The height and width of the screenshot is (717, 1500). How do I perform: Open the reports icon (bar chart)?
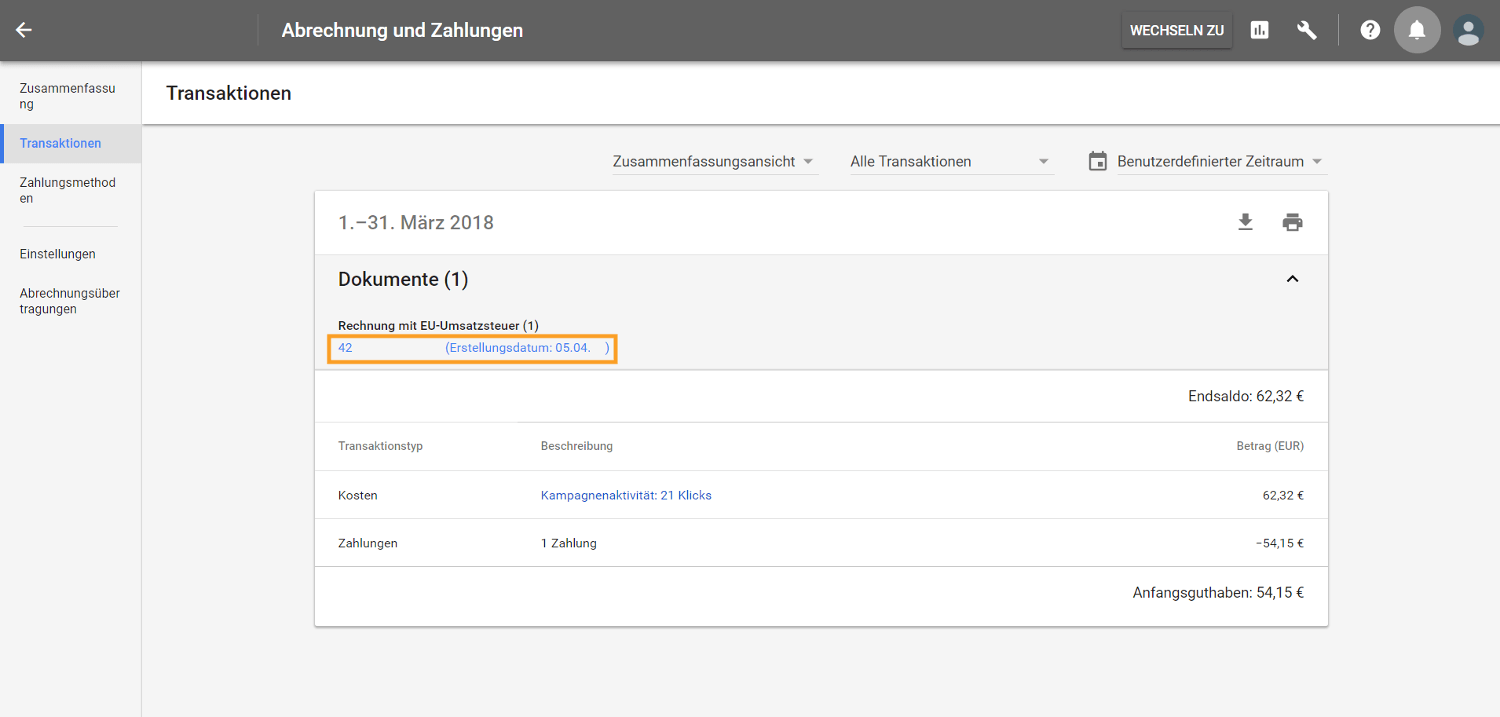(1259, 29)
